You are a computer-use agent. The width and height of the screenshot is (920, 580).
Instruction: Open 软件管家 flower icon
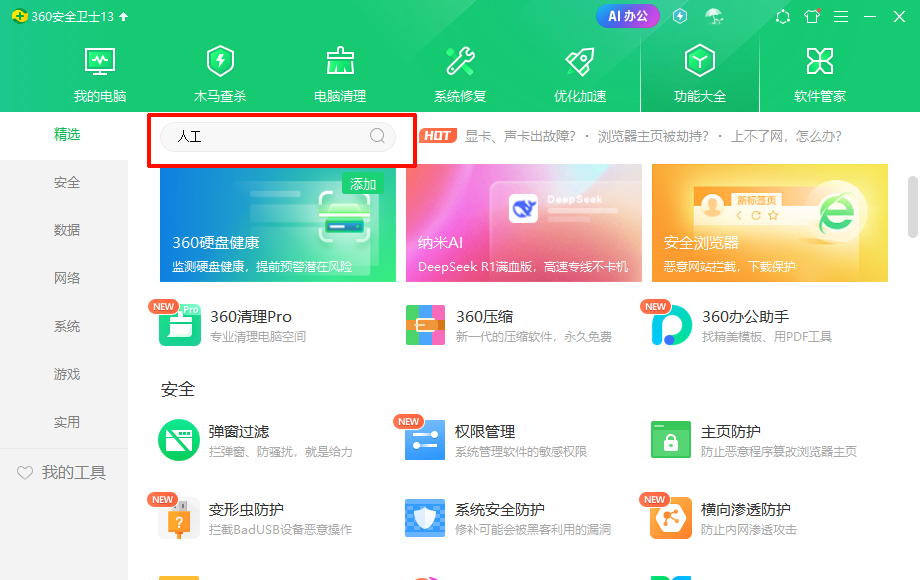pos(820,61)
